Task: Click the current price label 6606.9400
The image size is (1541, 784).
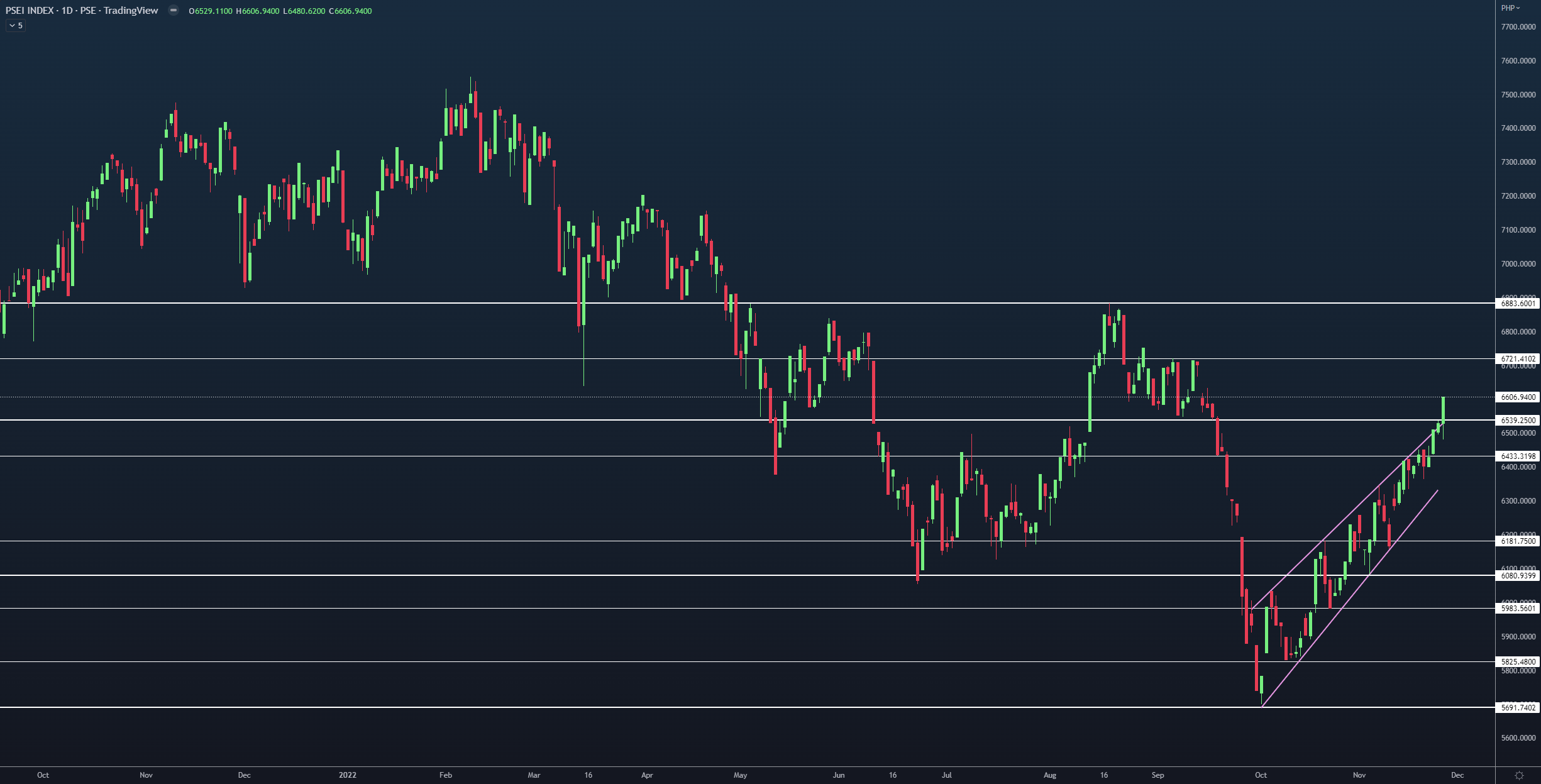Action: pyautogui.click(x=1518, y=397)
